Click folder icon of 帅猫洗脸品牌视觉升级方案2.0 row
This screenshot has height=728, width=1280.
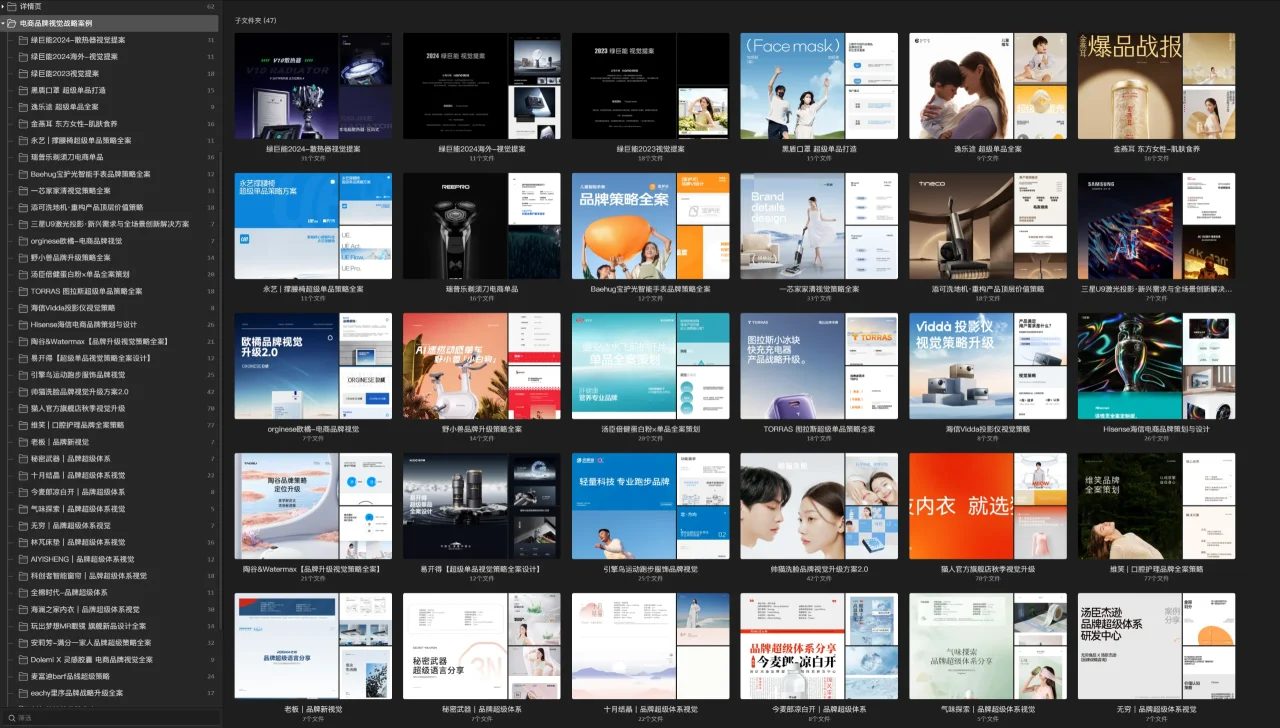23,392
